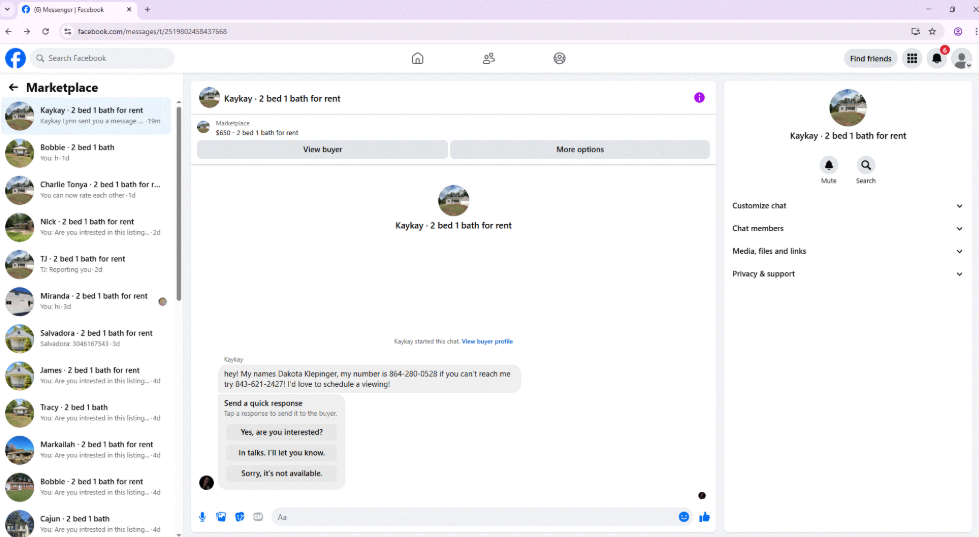Open the Miranda conversation

coord(86,301)
